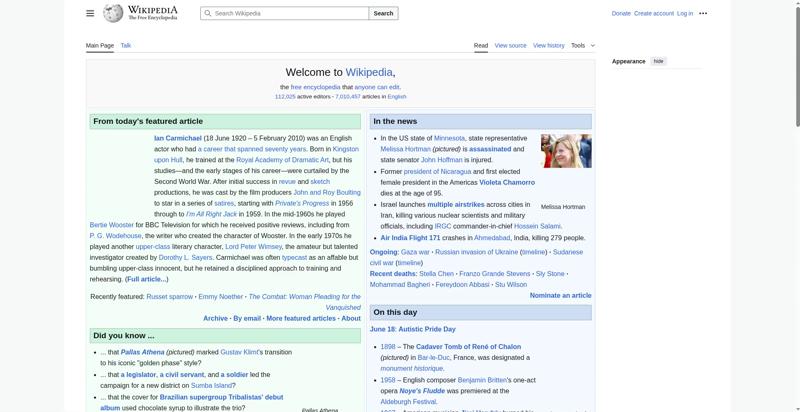Click Create account link
The height and width of the screenshot is (412, 800).
pos(654,13)
